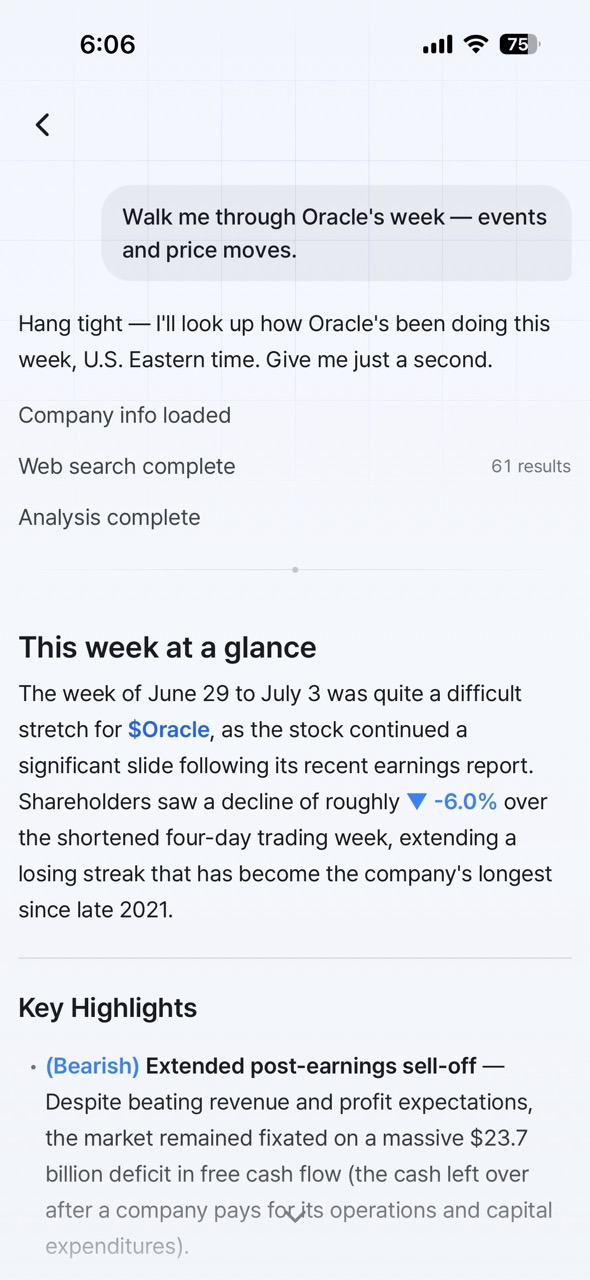
Task: Expand the Company info loaded step
Action: point(125,415)
